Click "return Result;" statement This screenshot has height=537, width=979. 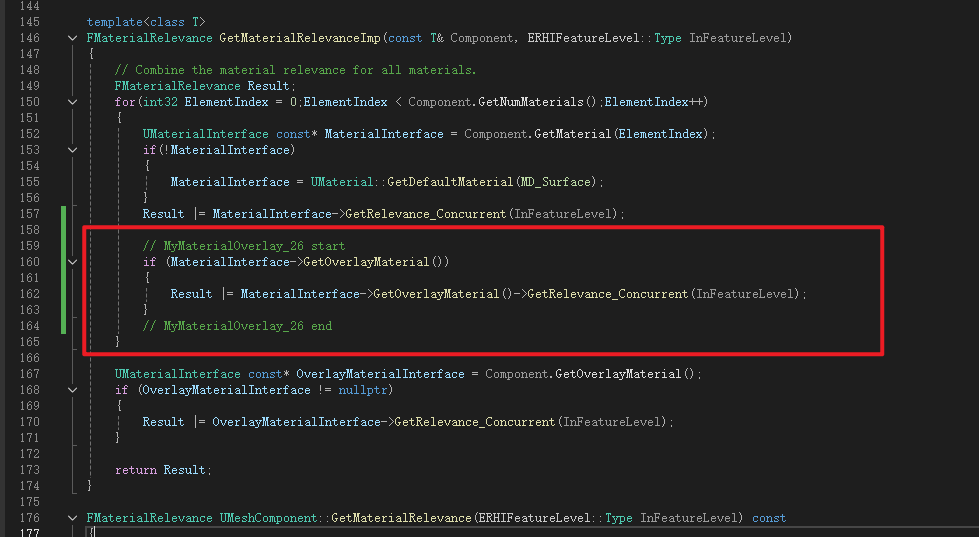[x=164, y=470]
